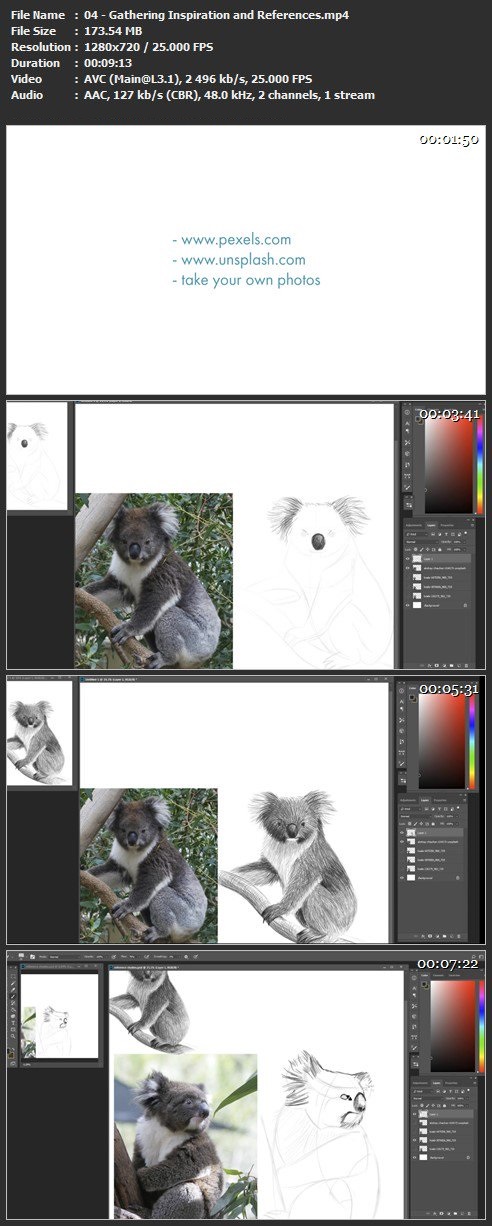The image size is (492, 1226).
Task: Open the Normal blend mode dropdown, 00:03:41 frame
Action: click(x=422, y=542)
